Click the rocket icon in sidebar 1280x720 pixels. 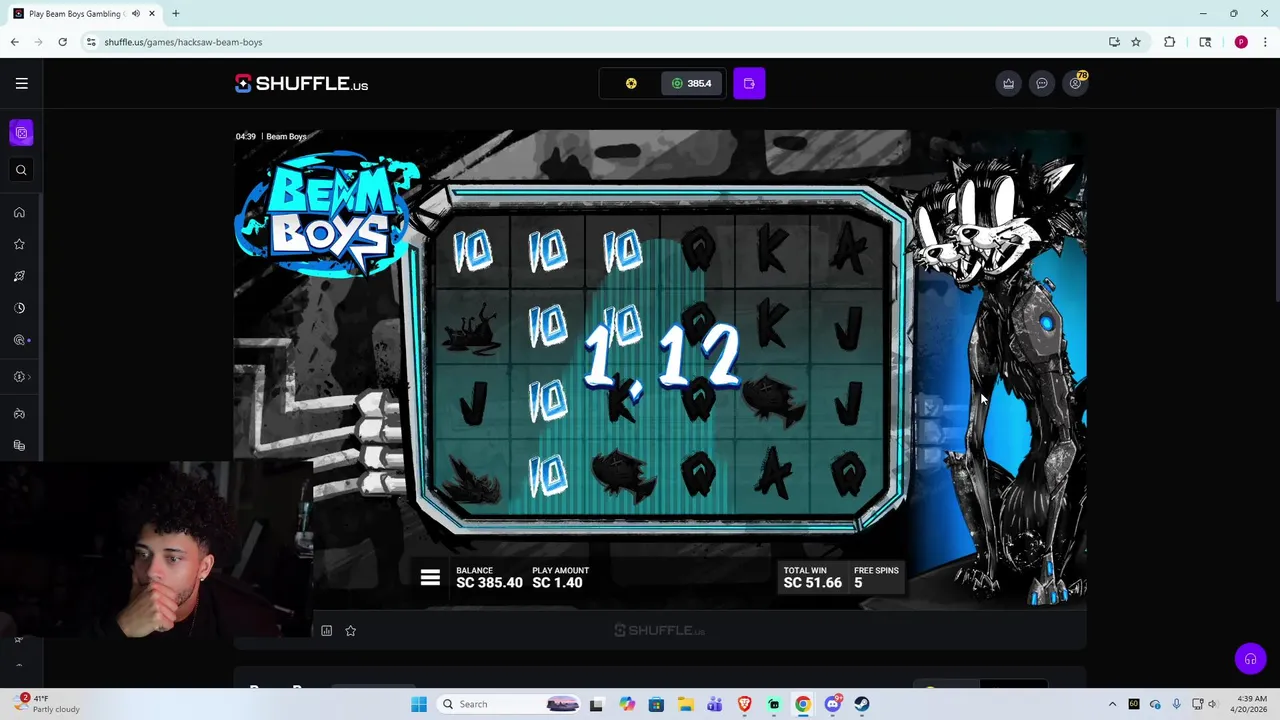(x=19, y=276)
